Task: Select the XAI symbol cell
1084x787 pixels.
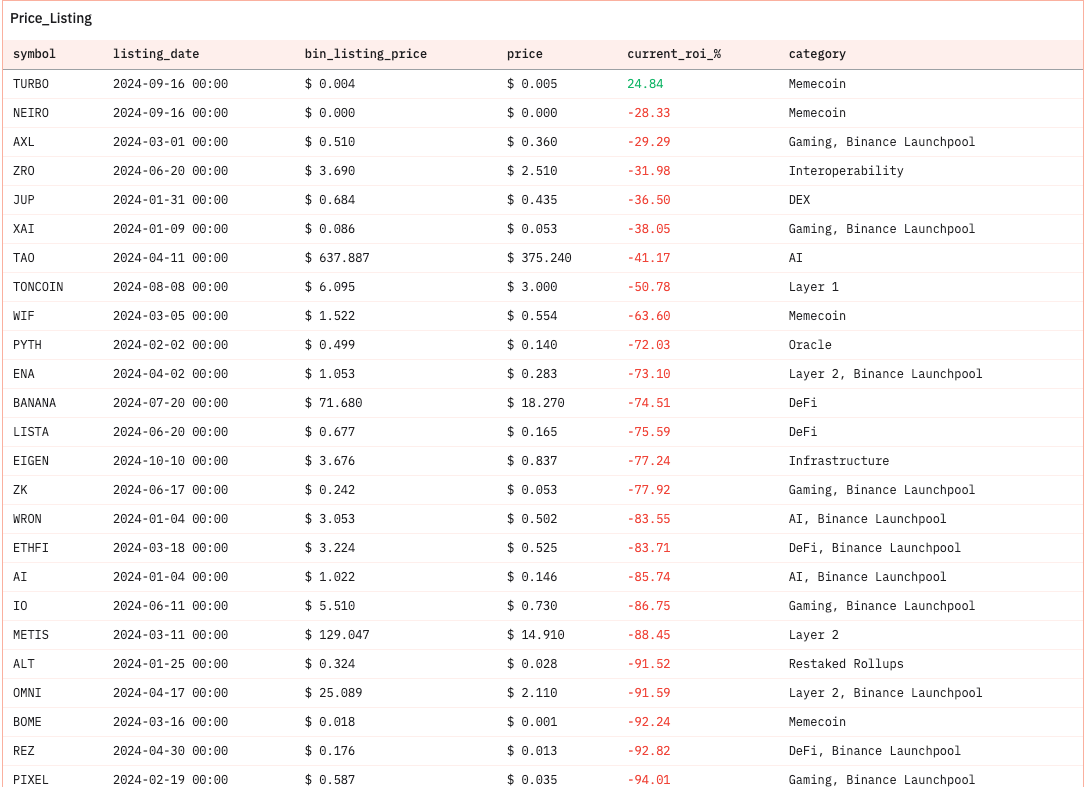Action: (24, 229)
